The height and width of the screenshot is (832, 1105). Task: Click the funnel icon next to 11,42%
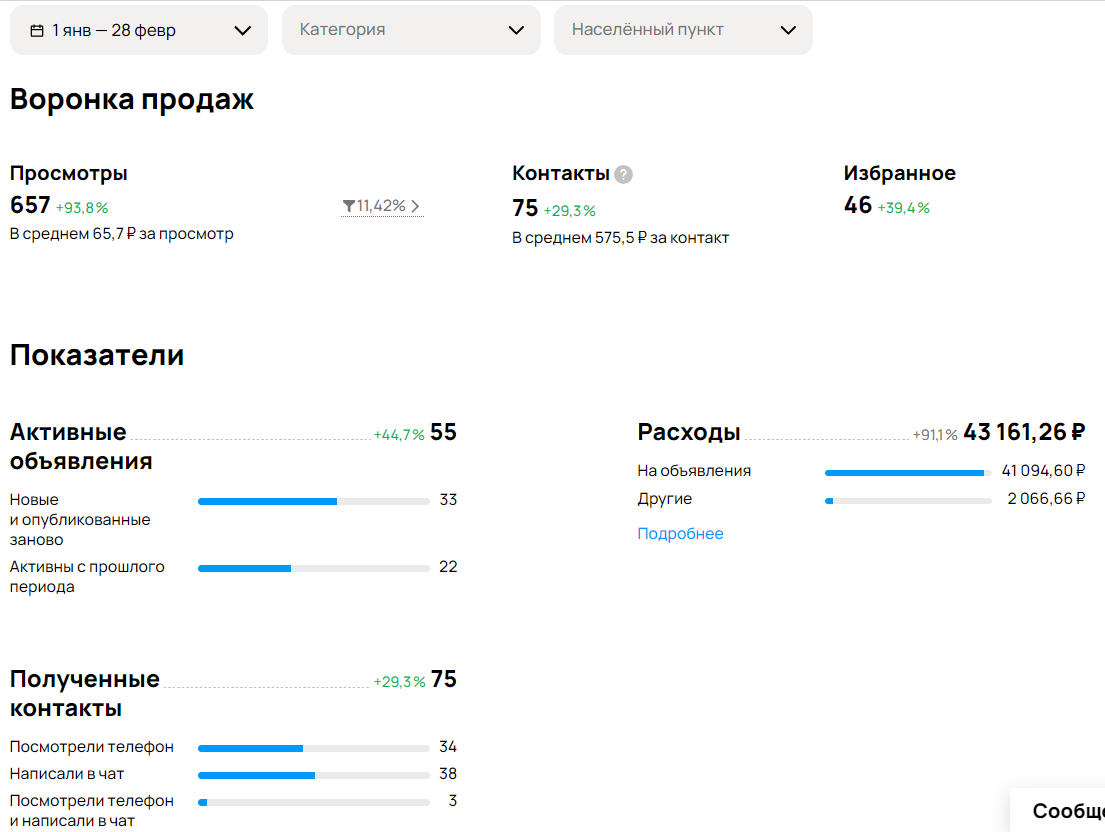[348, 206]
